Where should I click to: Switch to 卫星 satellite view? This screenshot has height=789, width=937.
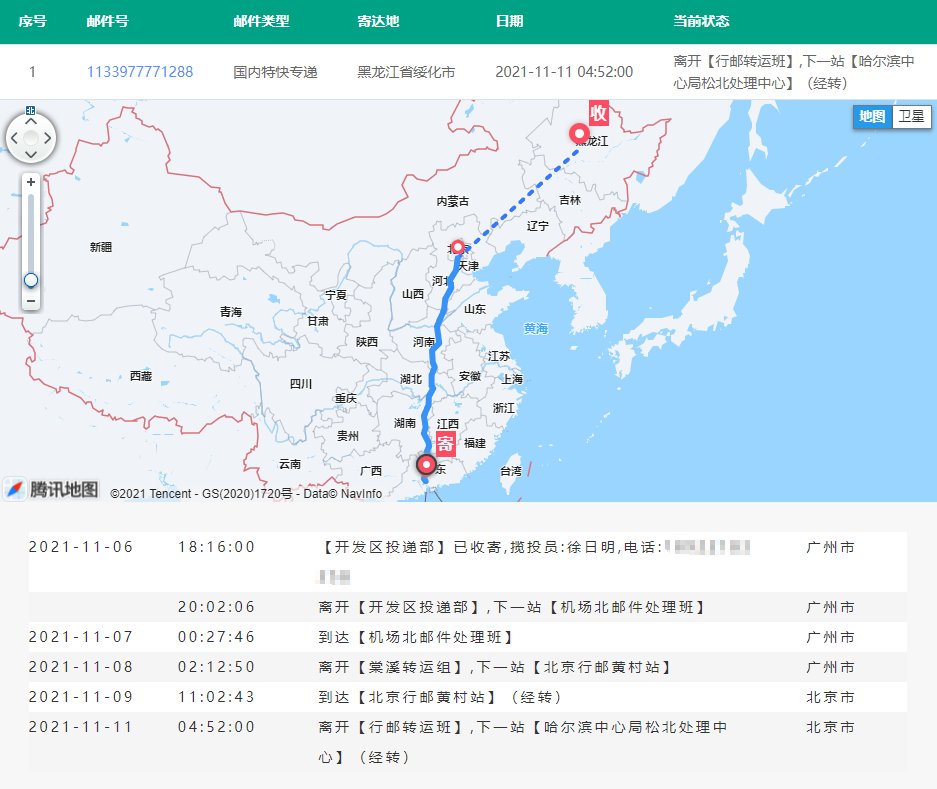[x=911, y=117]
